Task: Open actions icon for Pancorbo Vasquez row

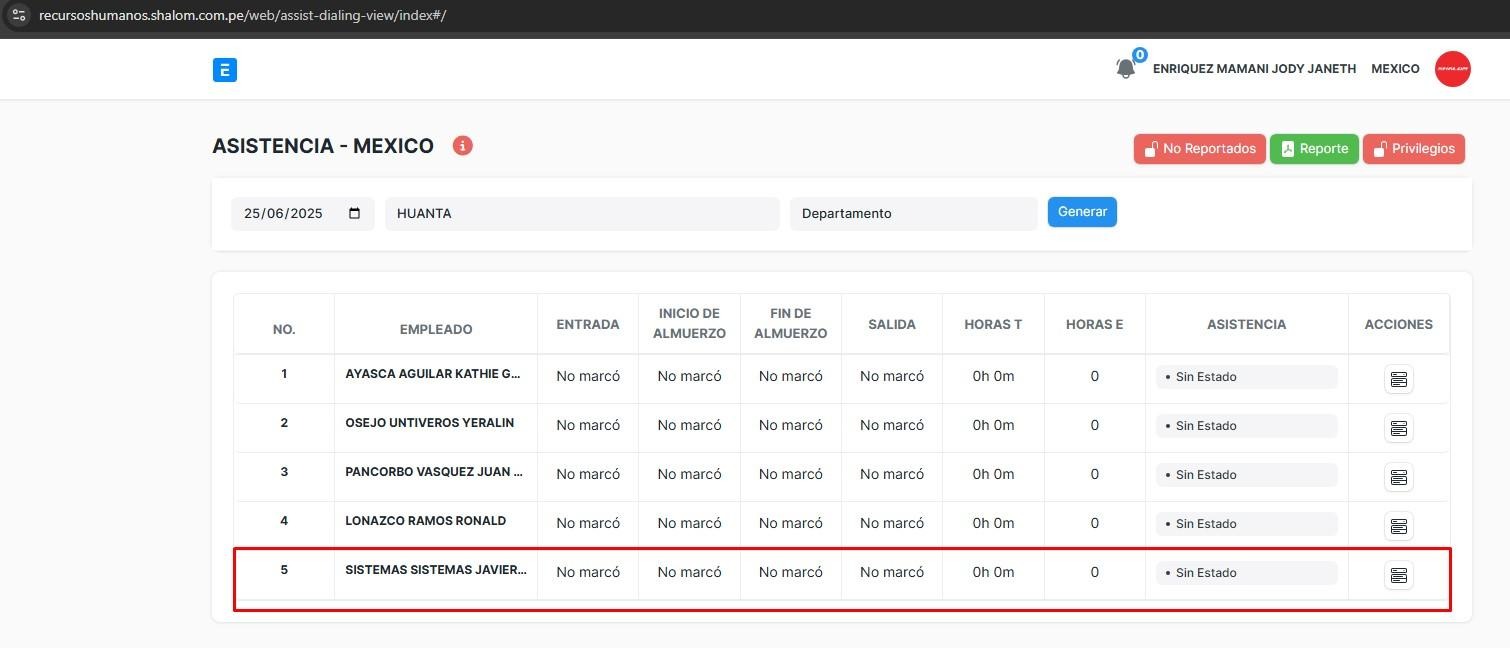Action: 1398,477
